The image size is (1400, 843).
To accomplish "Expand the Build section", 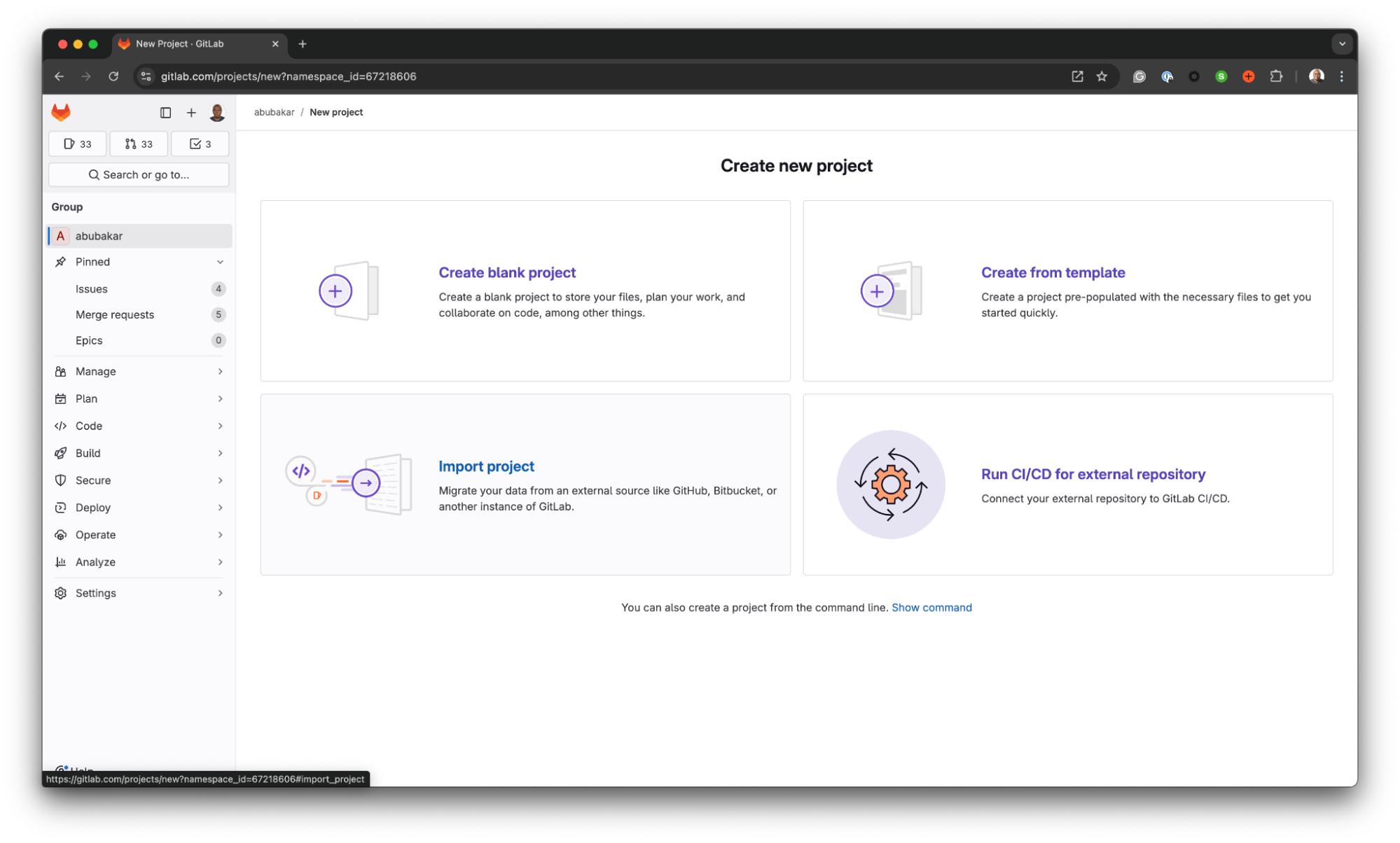I will tap(139, 453).
